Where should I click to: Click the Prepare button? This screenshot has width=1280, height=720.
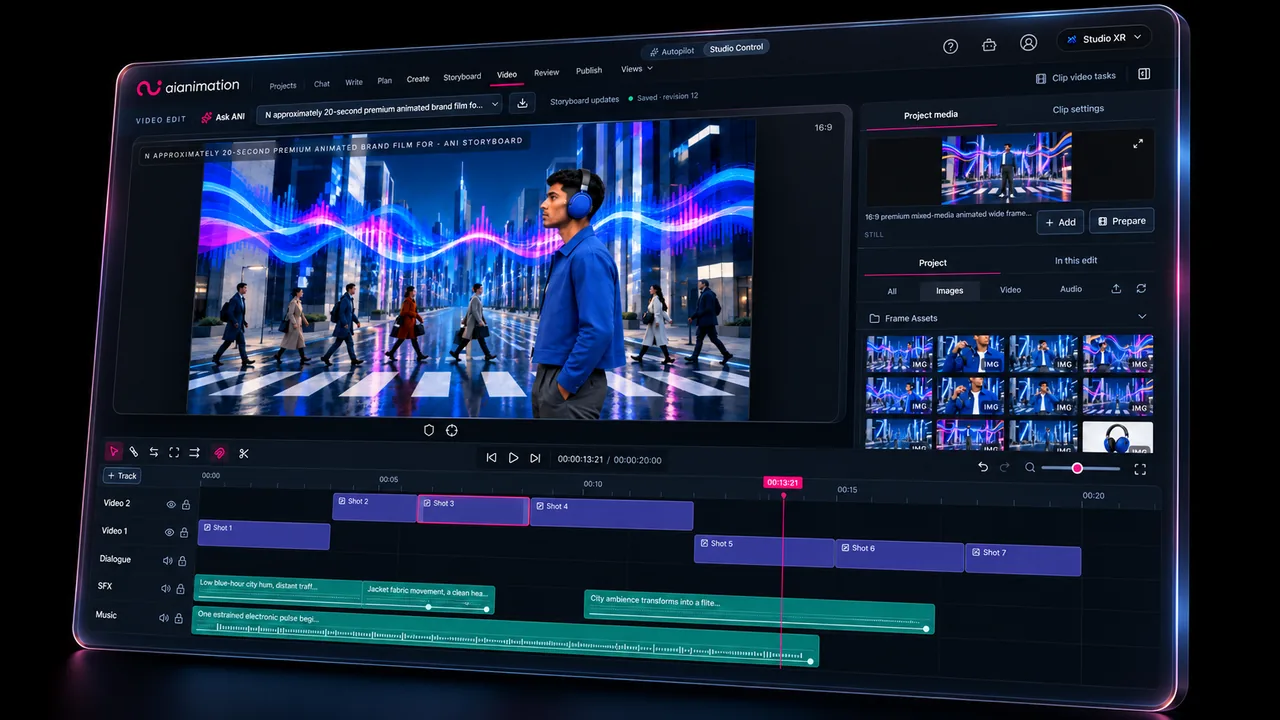point(1121,221)
